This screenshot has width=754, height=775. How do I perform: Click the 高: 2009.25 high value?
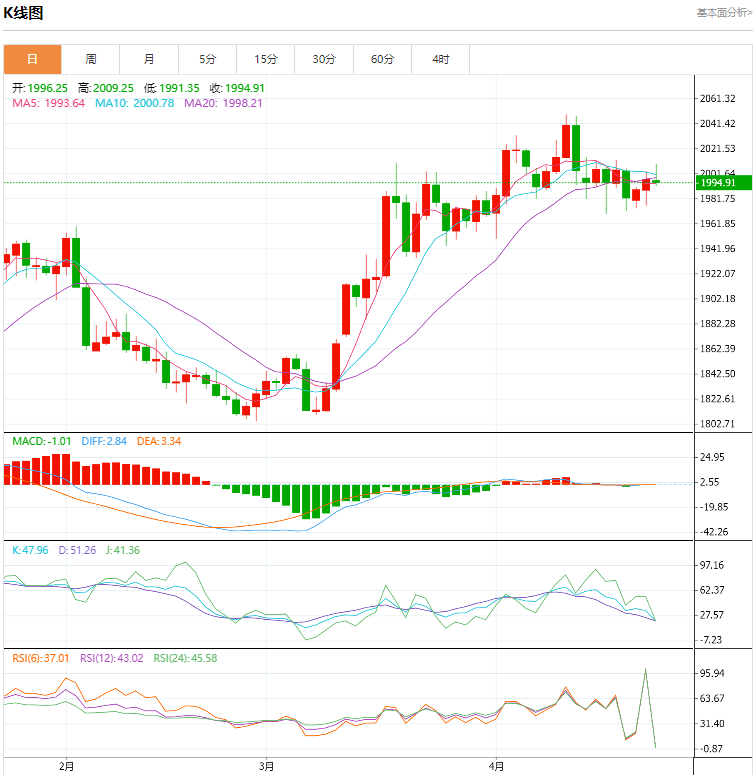coord(106,88)
